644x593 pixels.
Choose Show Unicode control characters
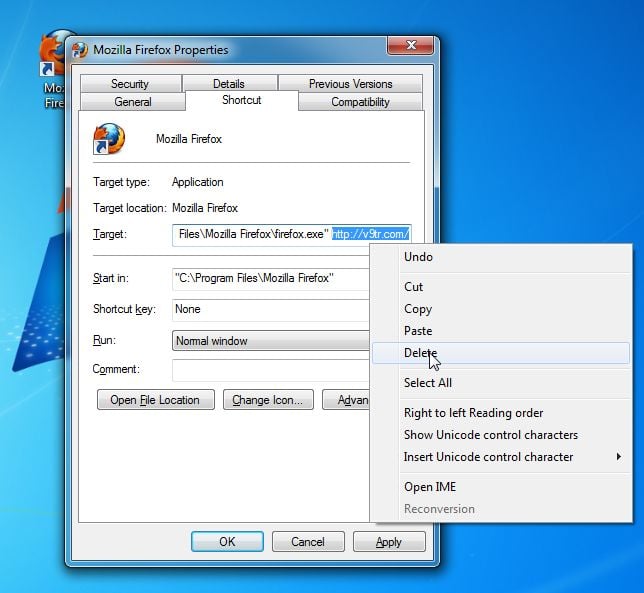pos(501,435)
